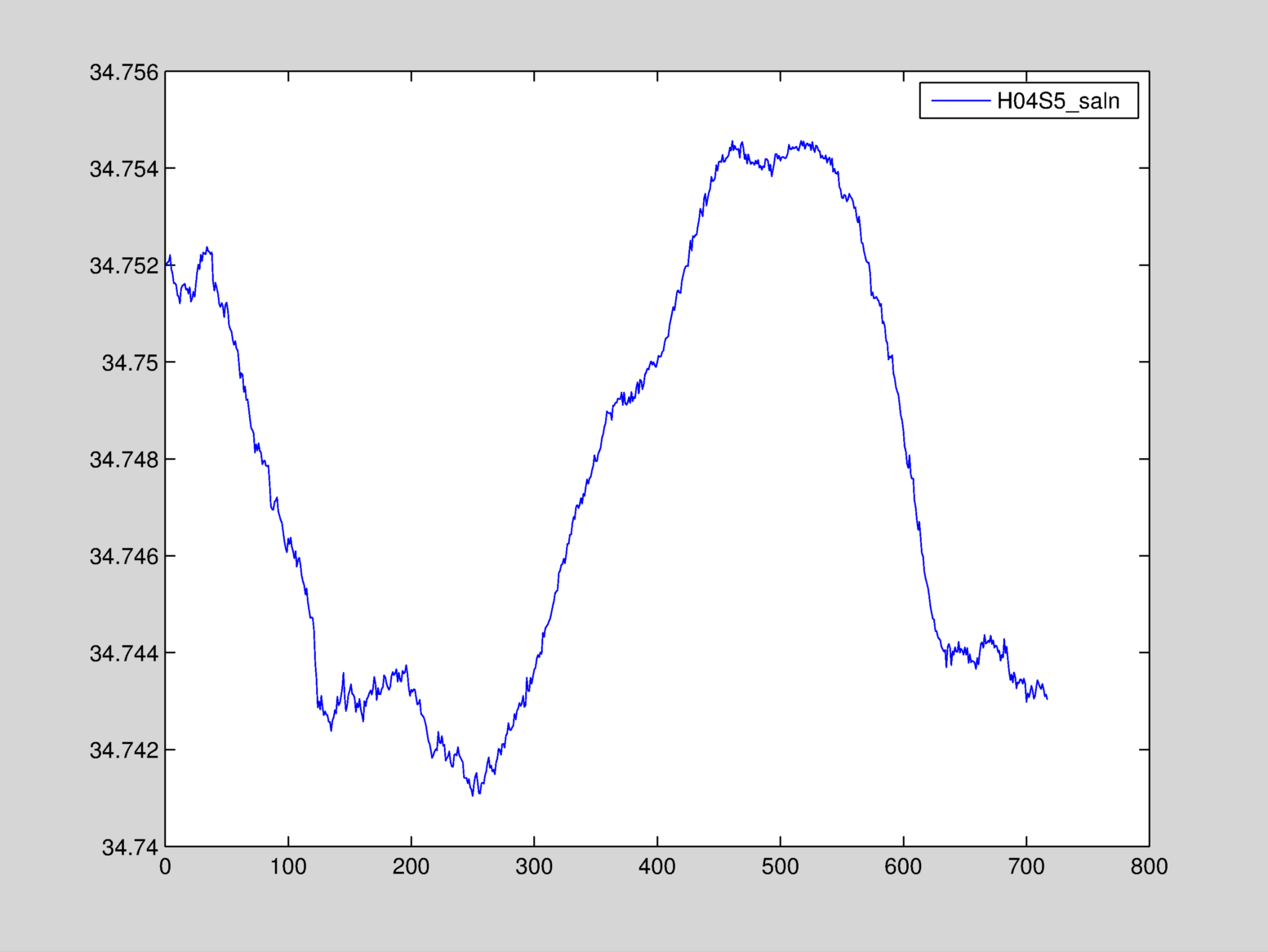Click the 34.742 y-axis tick label
This screenshot has width=1268, height=952.
pos(124,750)
